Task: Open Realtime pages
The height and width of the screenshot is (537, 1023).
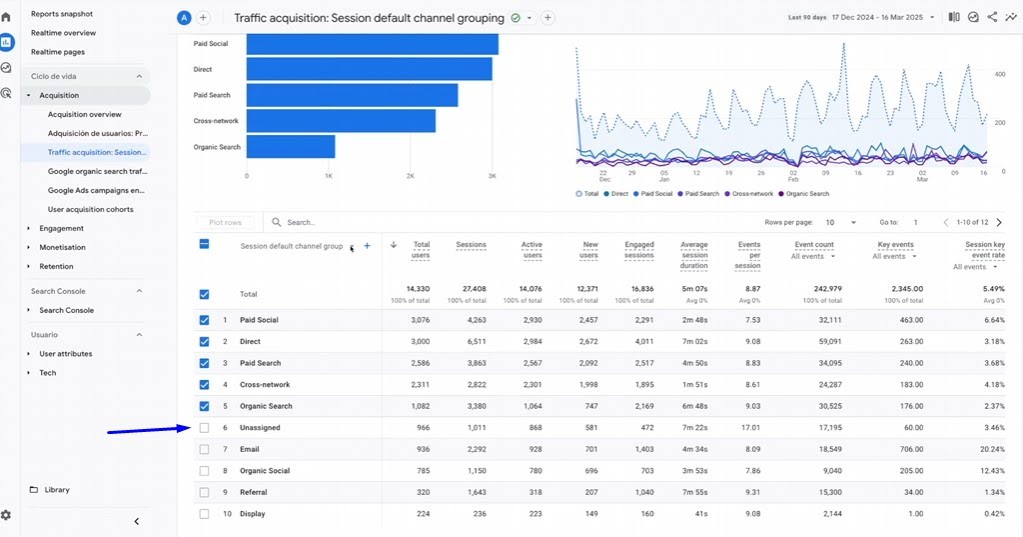Action: (57, 52)
